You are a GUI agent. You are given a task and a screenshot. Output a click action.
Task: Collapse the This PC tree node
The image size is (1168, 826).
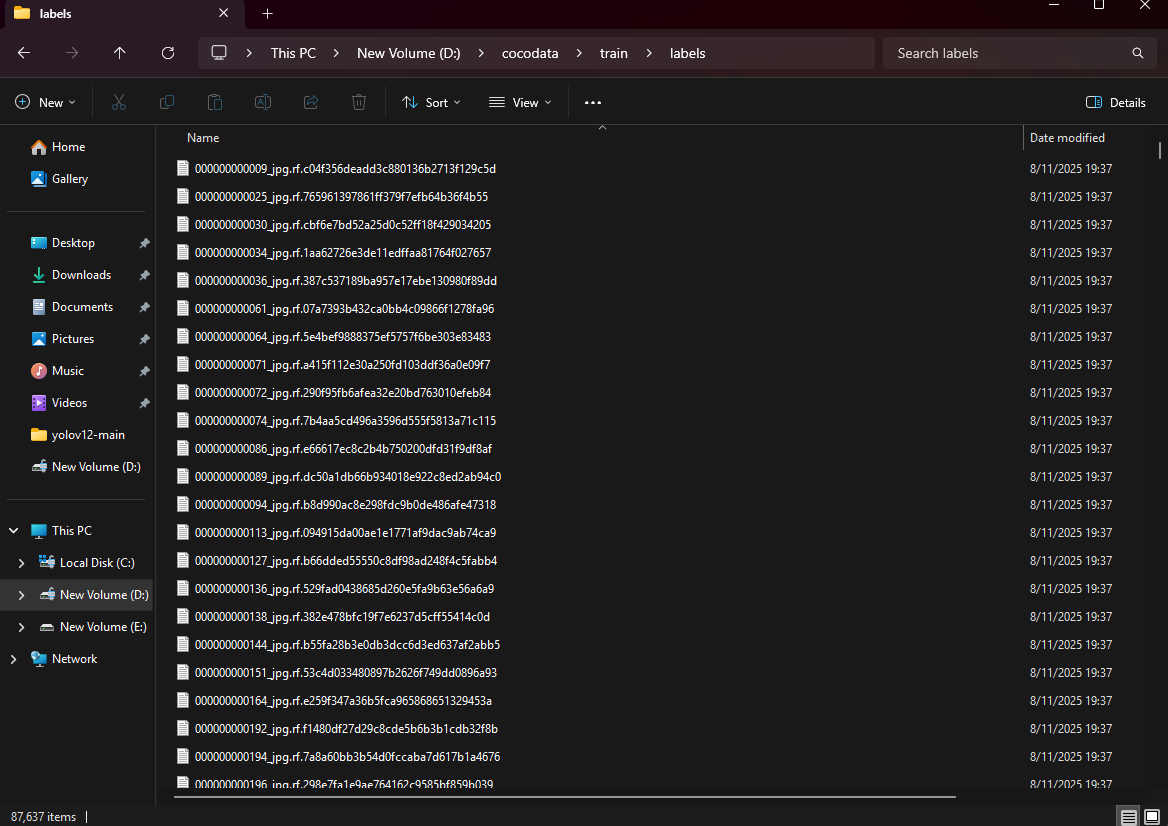(x=13, y=531)
